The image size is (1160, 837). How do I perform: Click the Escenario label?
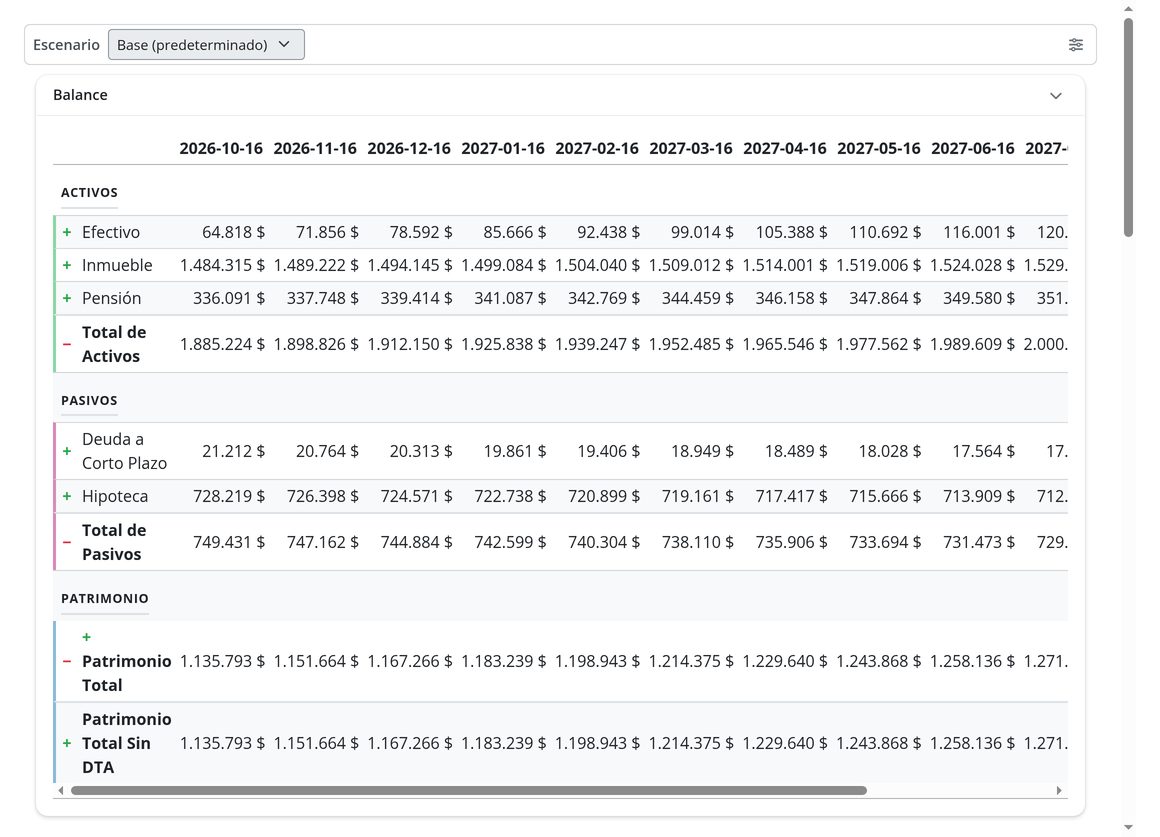pos(67,44)
